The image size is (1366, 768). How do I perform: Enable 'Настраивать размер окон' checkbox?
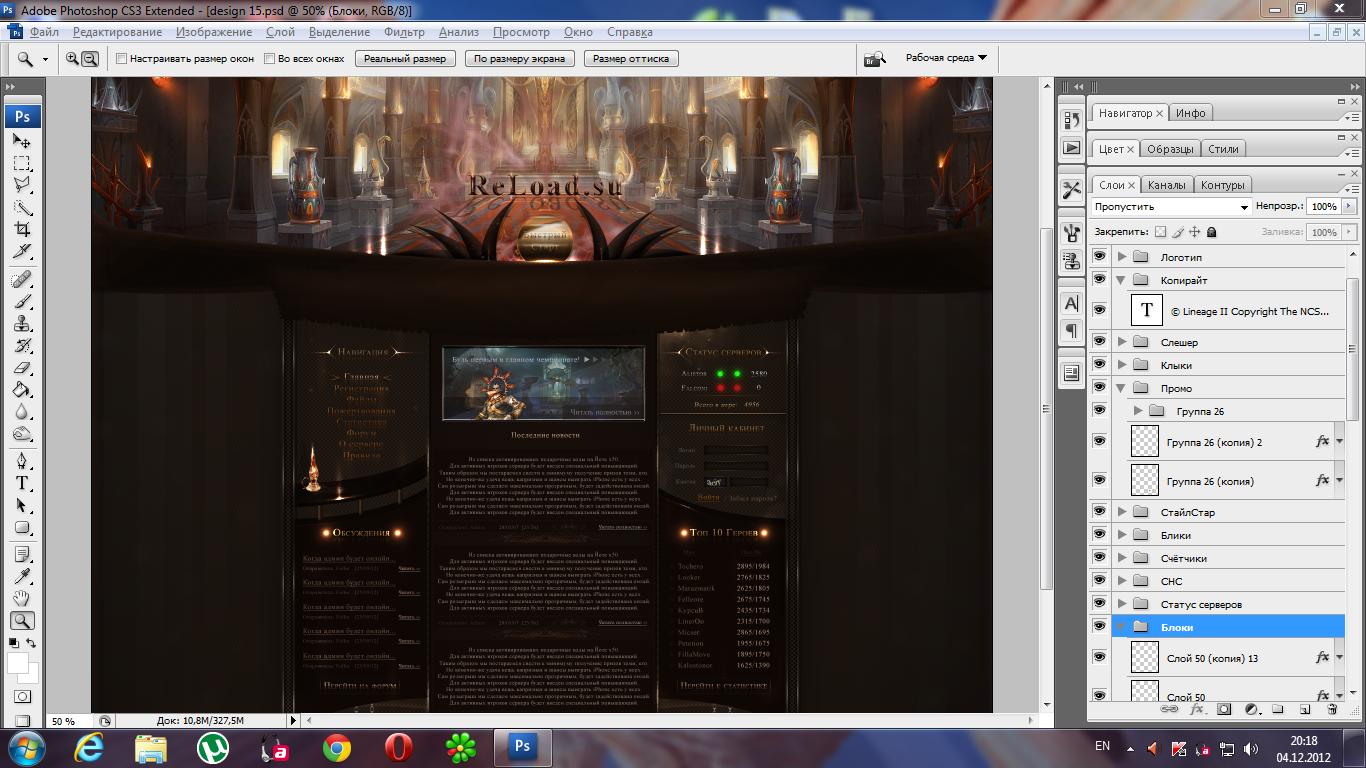pos(121,59)
